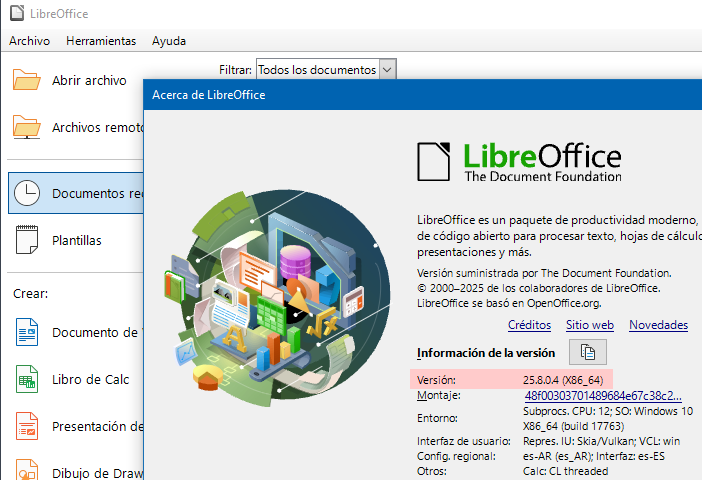Click the 'Calc: CL threaded' value

point(565,471)
